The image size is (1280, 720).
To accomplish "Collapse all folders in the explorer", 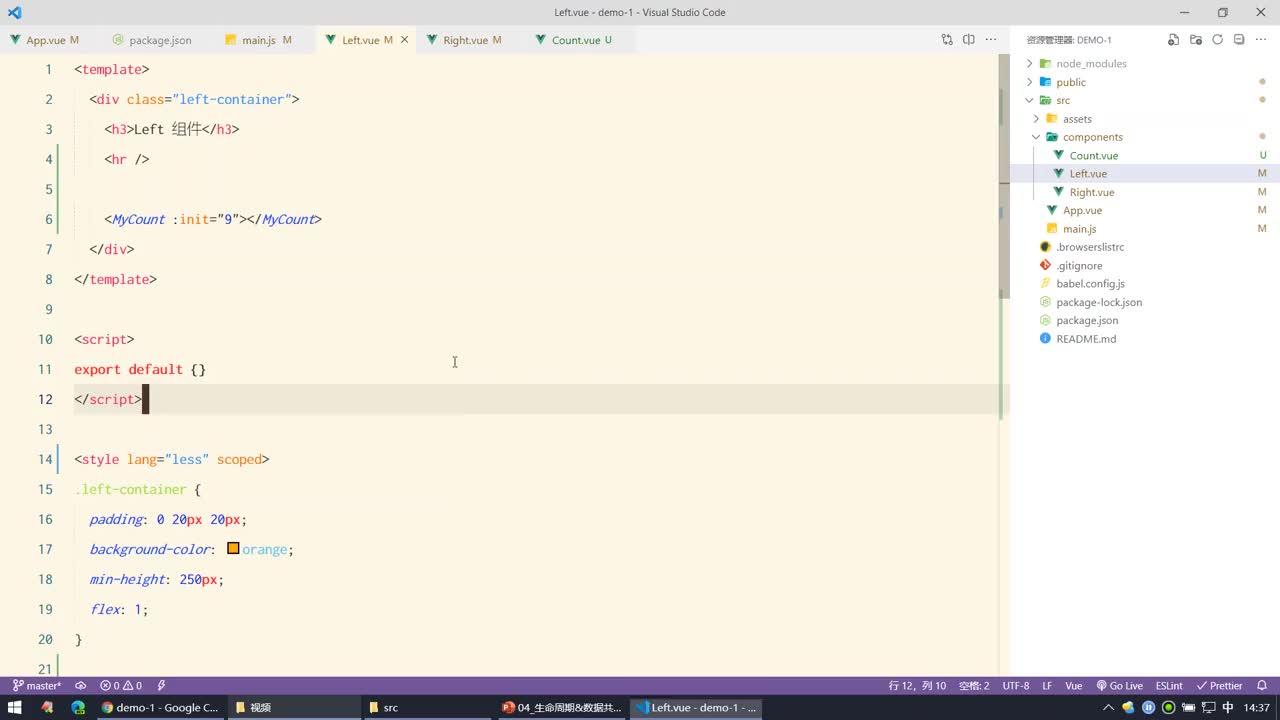I will [1239, 40].
